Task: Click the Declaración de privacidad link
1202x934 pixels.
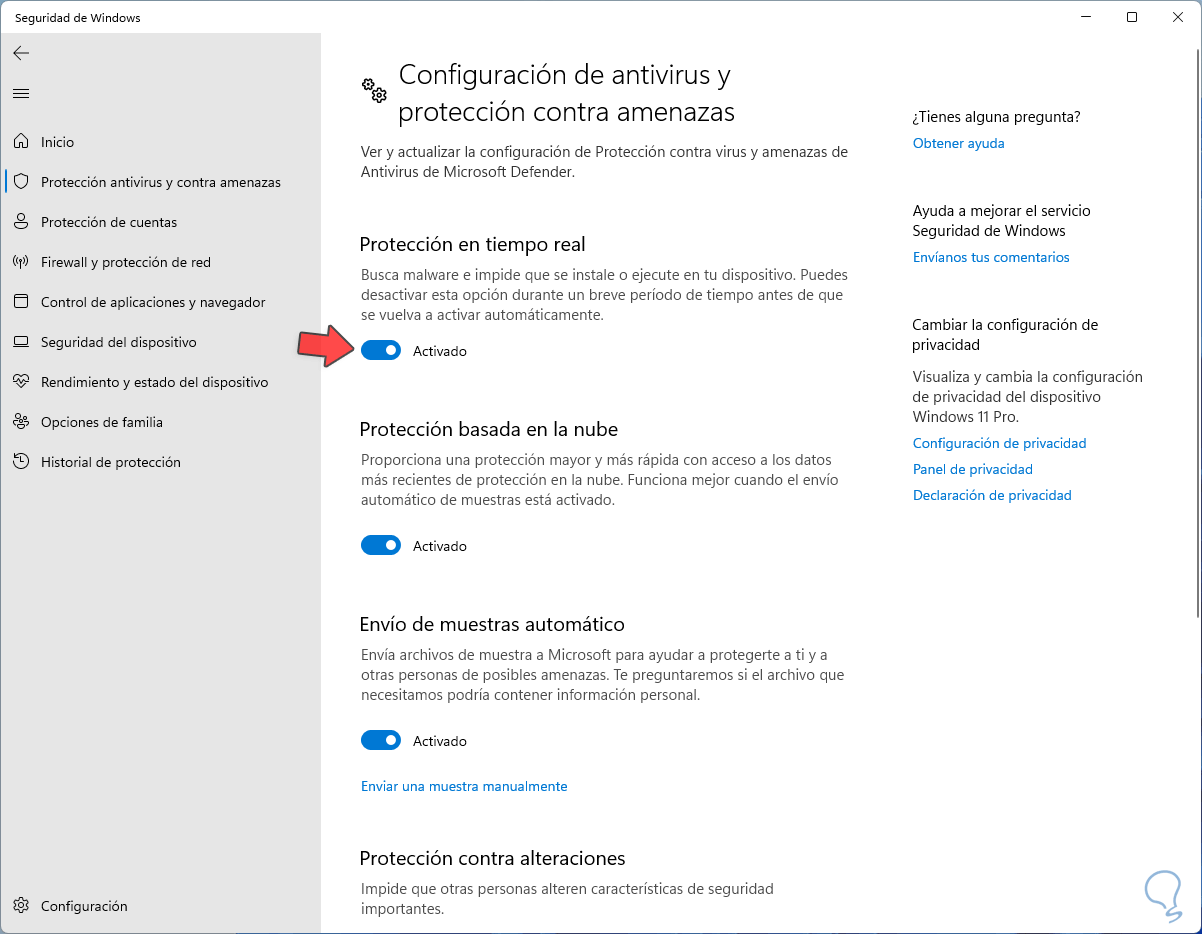Action: click(x=992, y=495)
